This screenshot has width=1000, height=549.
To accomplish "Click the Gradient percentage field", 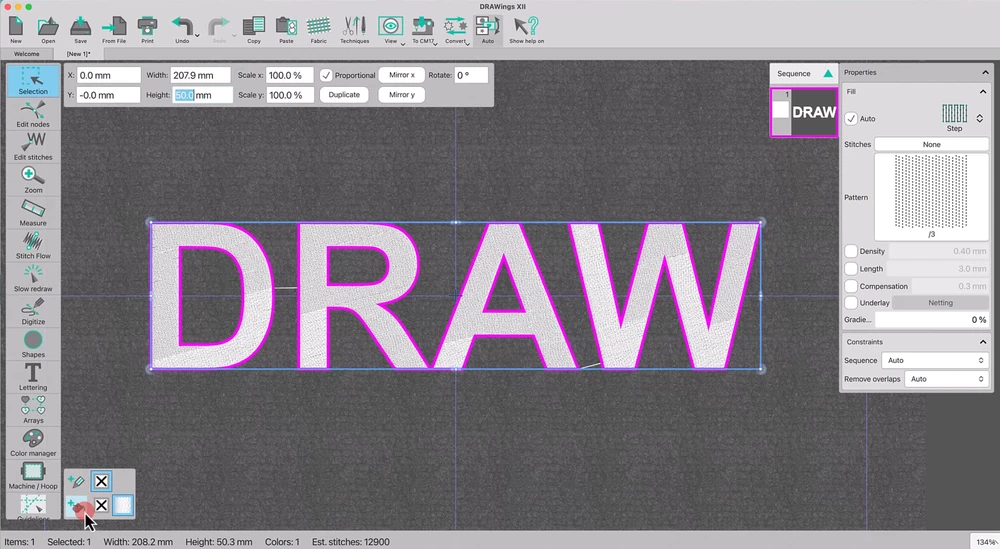I will click(931, 320).
